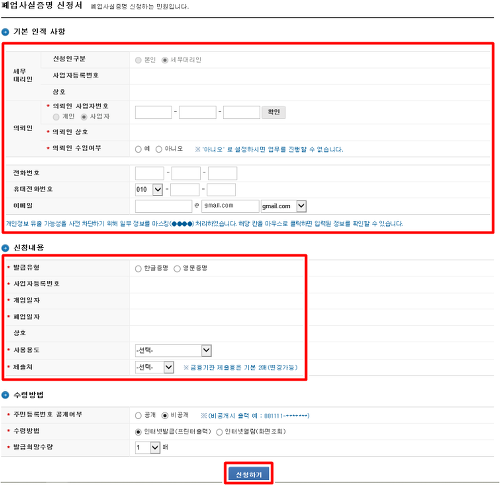This screenshot has width=500, height=486.
Task: Focus last 의뢰인 사업자번호 input box
Action: pyautogui.click(x=242, y=112)
